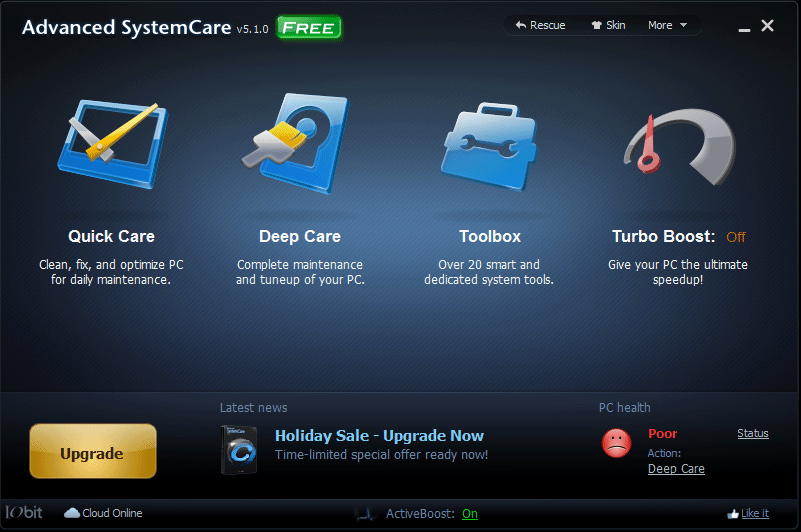Screen dimensions: 801x532
Task: Open the Toolbox briefcase icon
Action: [x=489, y=147]
